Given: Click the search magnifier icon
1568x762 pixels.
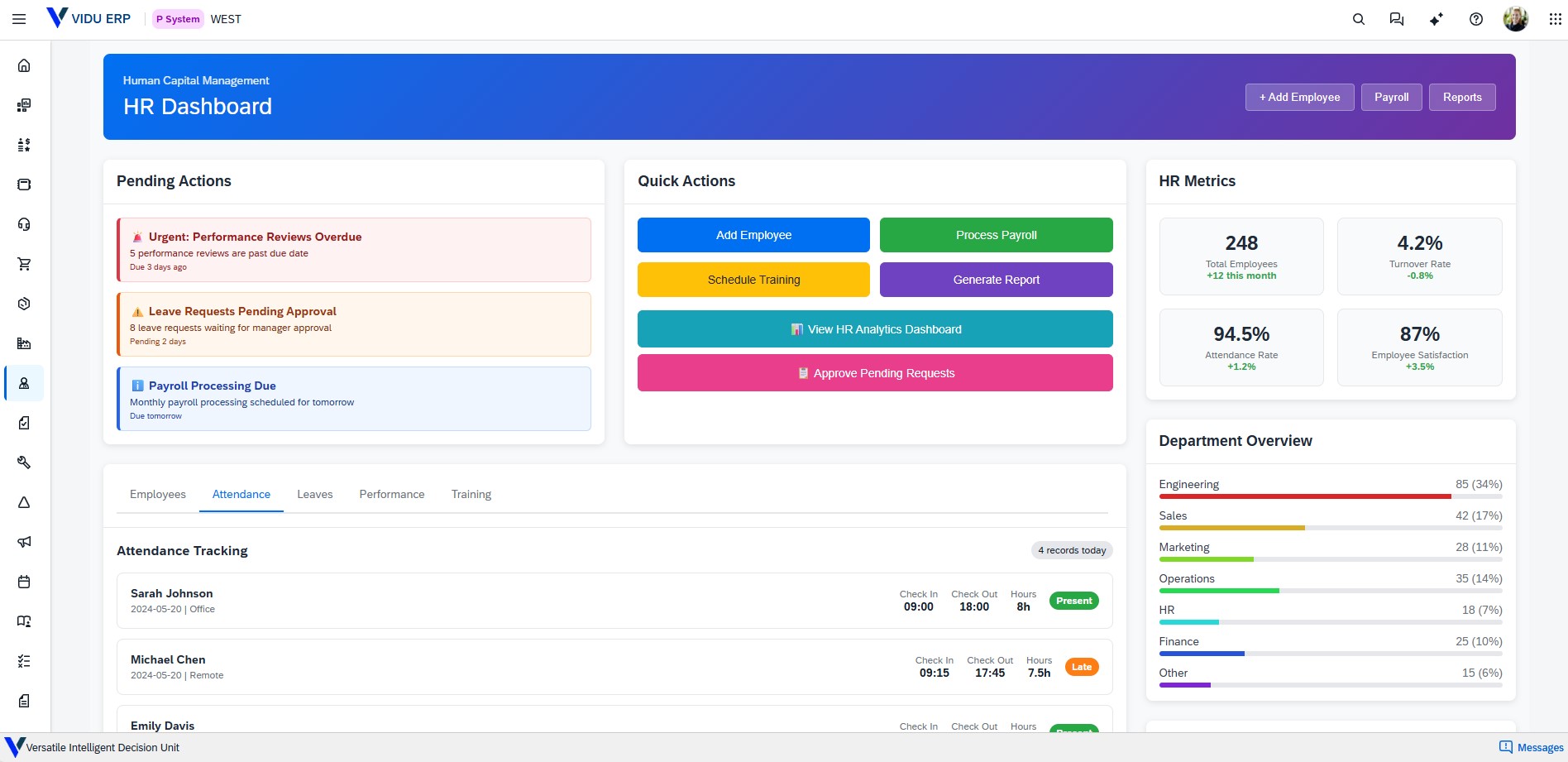Looking at the screenshot, I should pyautogui.click(x=1358, y=19).
